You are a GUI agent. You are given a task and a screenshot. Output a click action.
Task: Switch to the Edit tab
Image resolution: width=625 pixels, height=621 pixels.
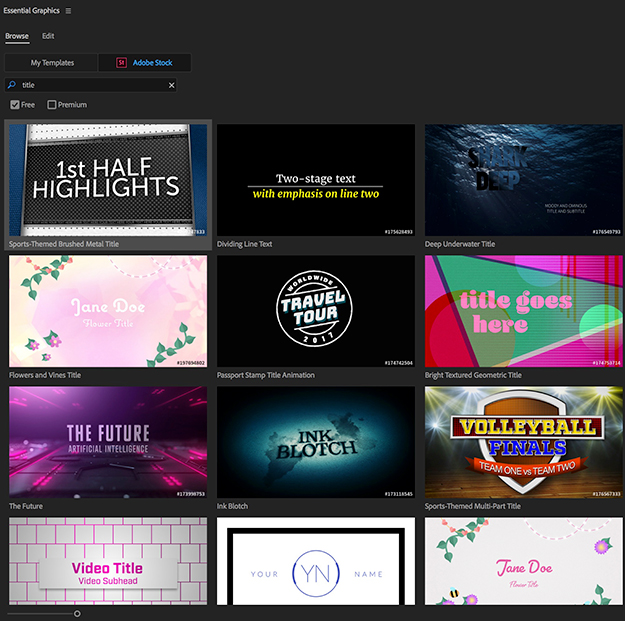point(48,36)
